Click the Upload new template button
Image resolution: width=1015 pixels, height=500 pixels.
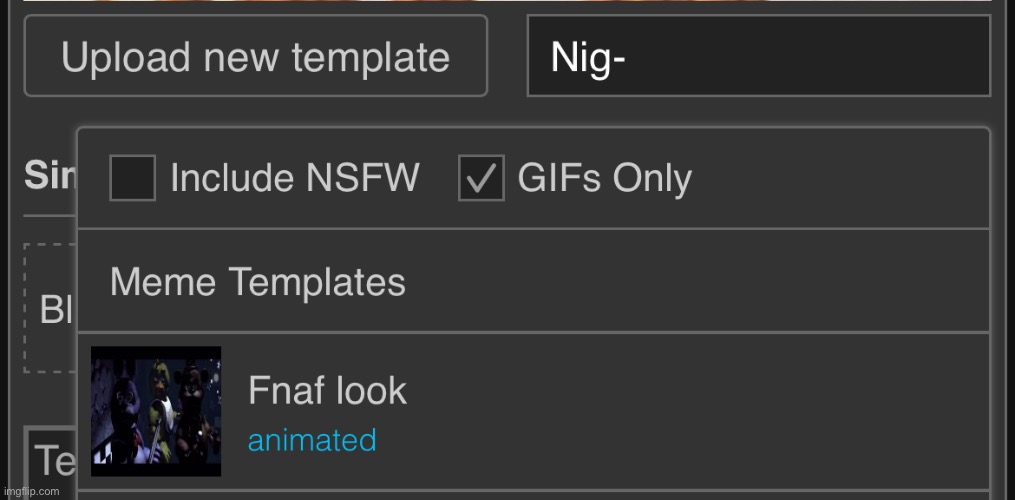tap(255, 57)
